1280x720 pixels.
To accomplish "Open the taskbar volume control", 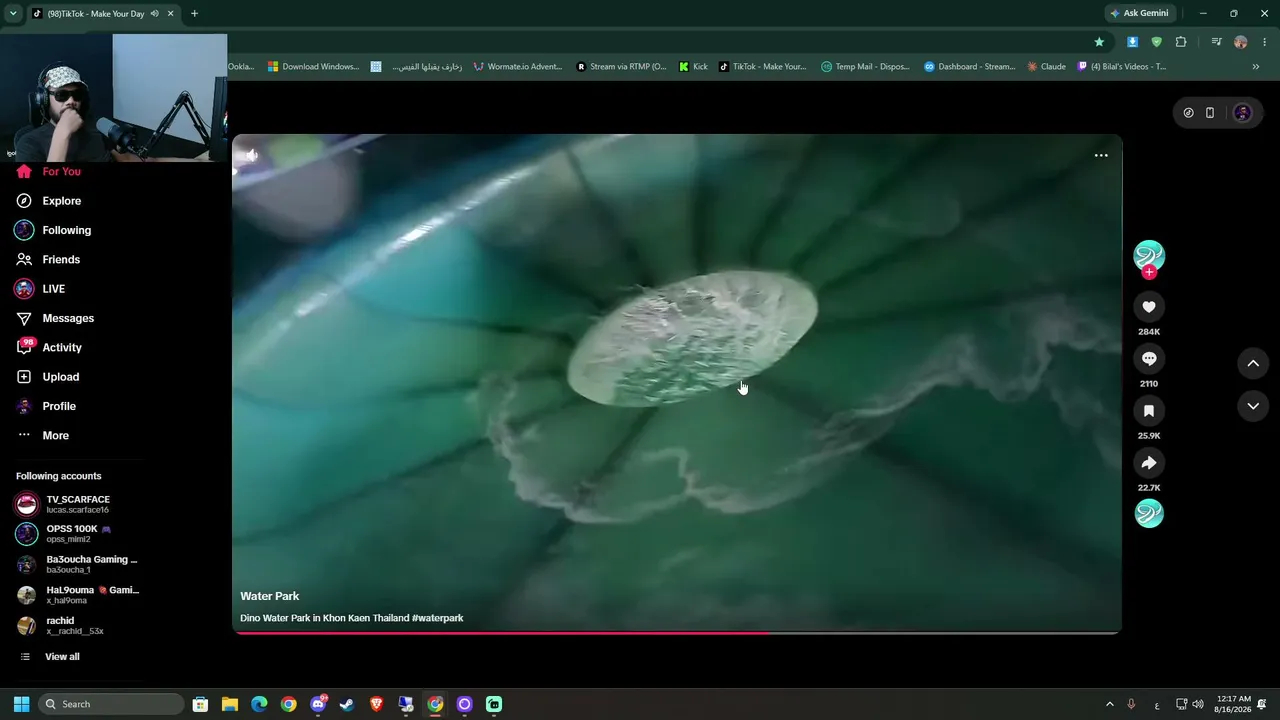I will point(1198,704).
